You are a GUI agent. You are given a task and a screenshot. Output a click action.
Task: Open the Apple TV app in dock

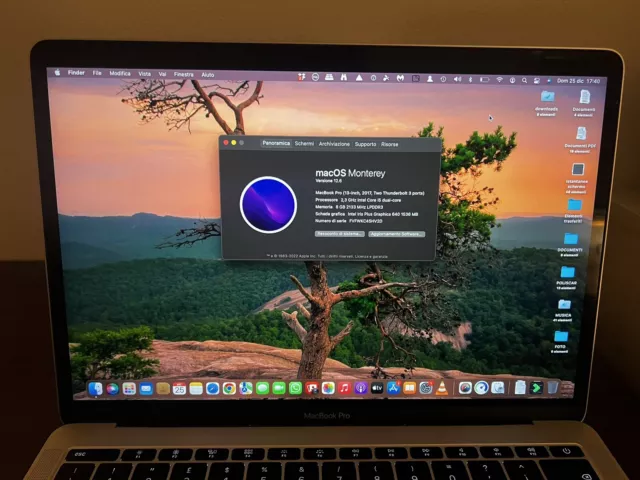tap(377, 388)
